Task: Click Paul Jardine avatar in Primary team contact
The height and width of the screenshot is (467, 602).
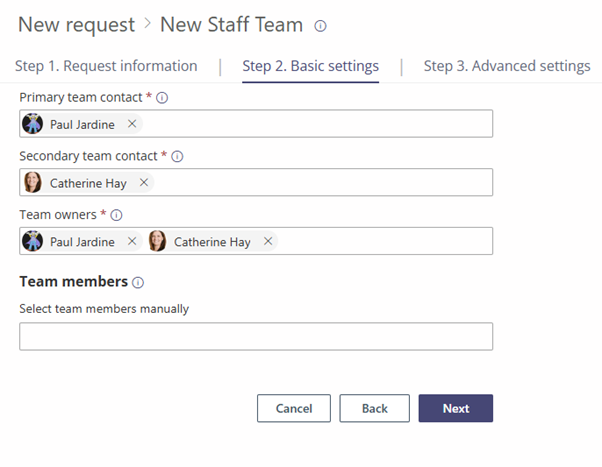Action: (33, 124)
